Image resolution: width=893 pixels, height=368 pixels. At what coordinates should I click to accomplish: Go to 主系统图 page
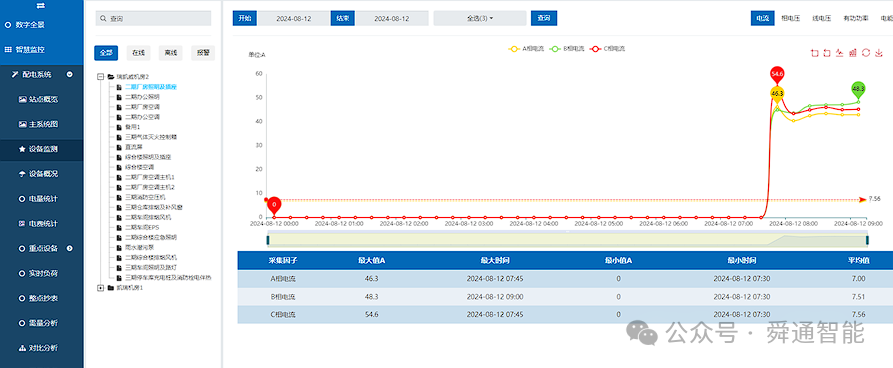42,124
